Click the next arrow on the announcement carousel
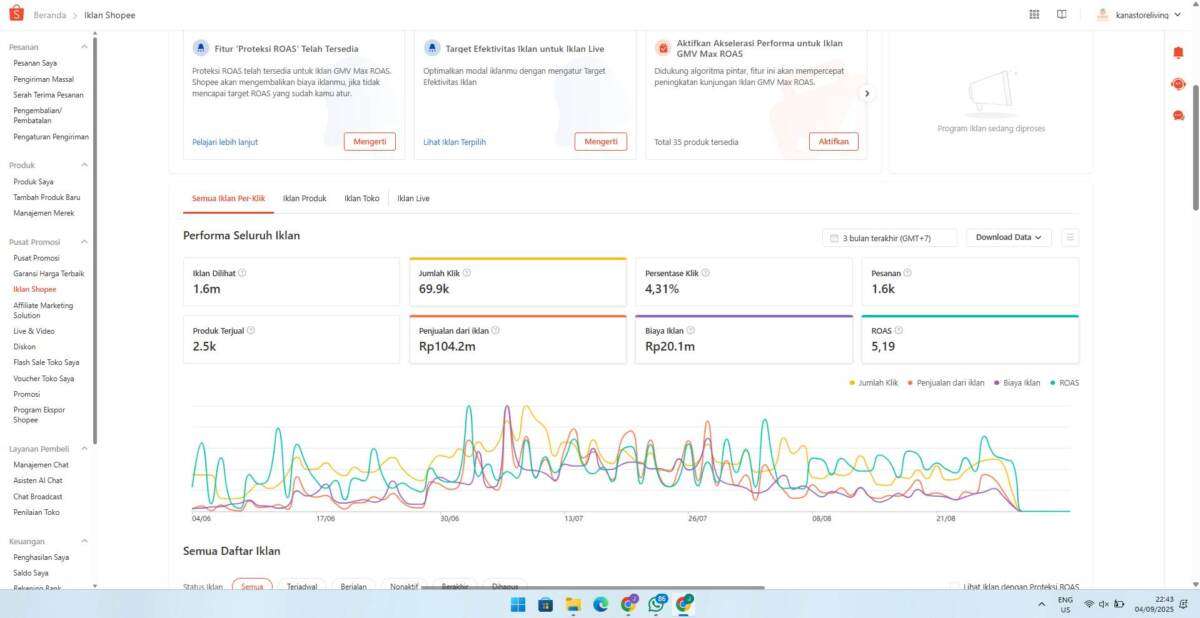 pos(867,93)
